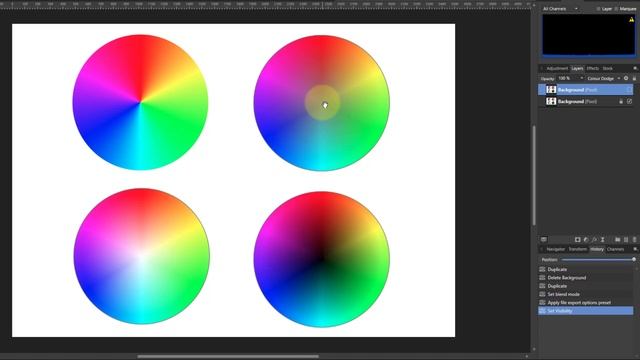Open the Opacity 100 % dropdown arrow
Image resolution: width=640 pixels, height=360 pixels.
pos(582,78)
